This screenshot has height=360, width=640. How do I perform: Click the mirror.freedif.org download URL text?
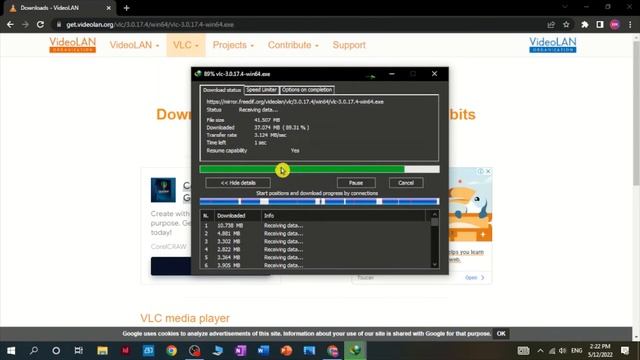[295, 102]
